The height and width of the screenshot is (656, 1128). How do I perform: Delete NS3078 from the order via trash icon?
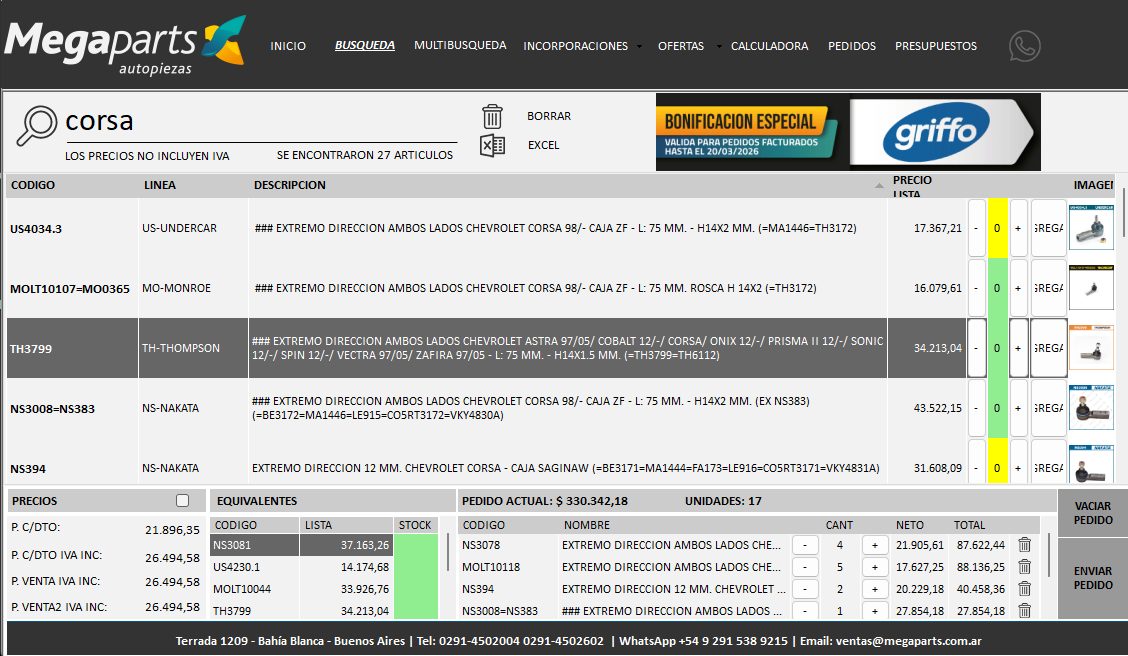point(1024,545)
